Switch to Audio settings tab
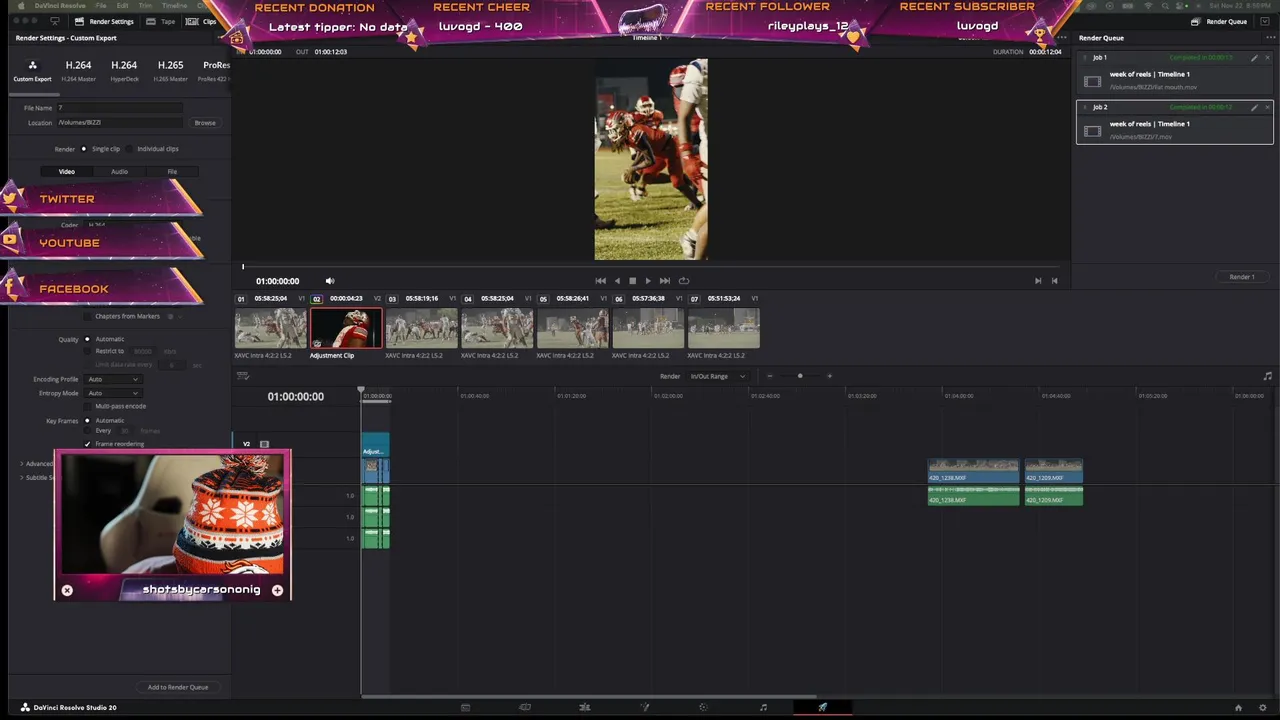Screen dimensions: 1280x720 pyautogui.click(x=119, y=171)
